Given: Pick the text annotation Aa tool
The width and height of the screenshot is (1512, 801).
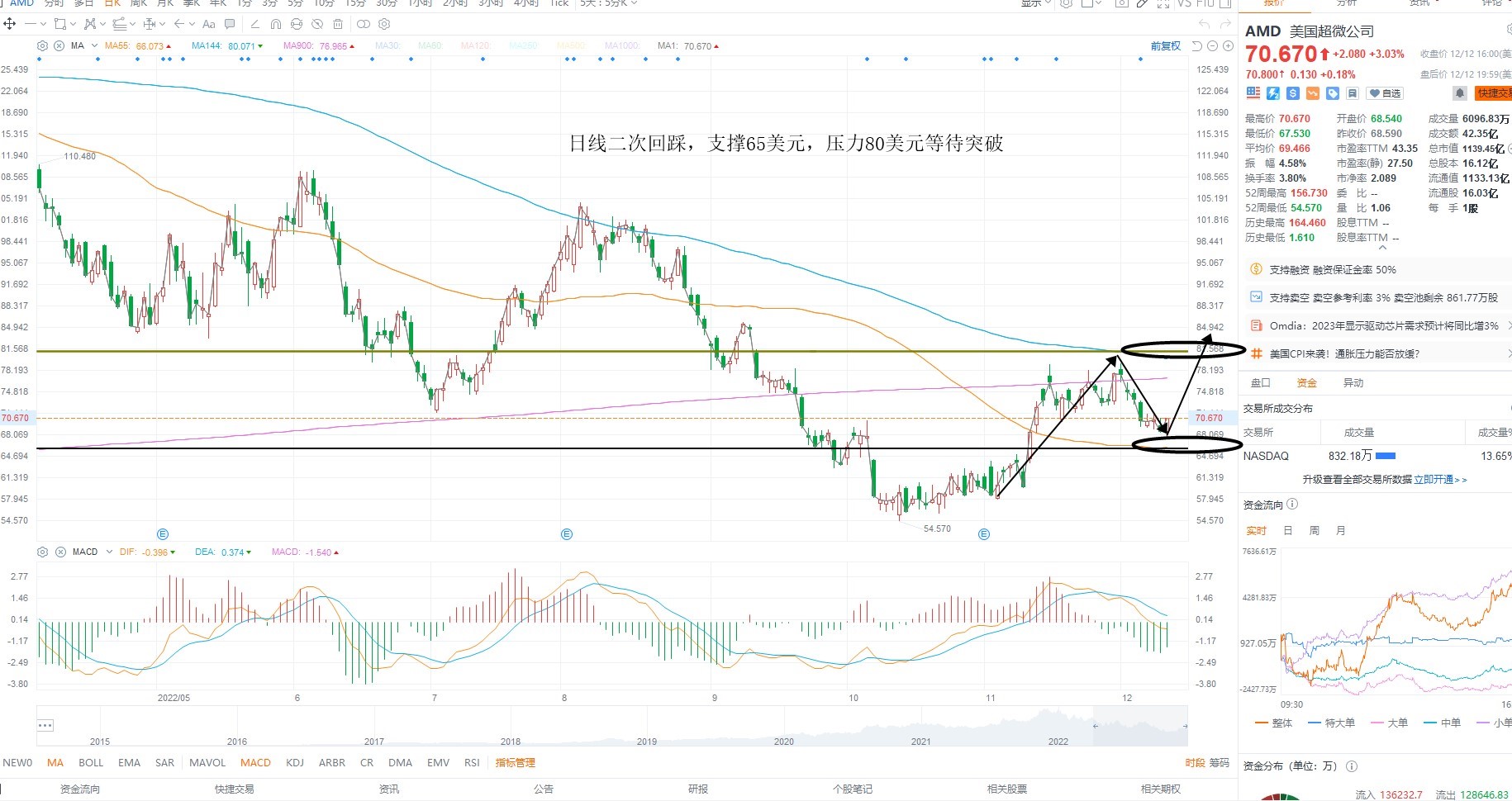Looking at the screenshot, I should point(209,24).
